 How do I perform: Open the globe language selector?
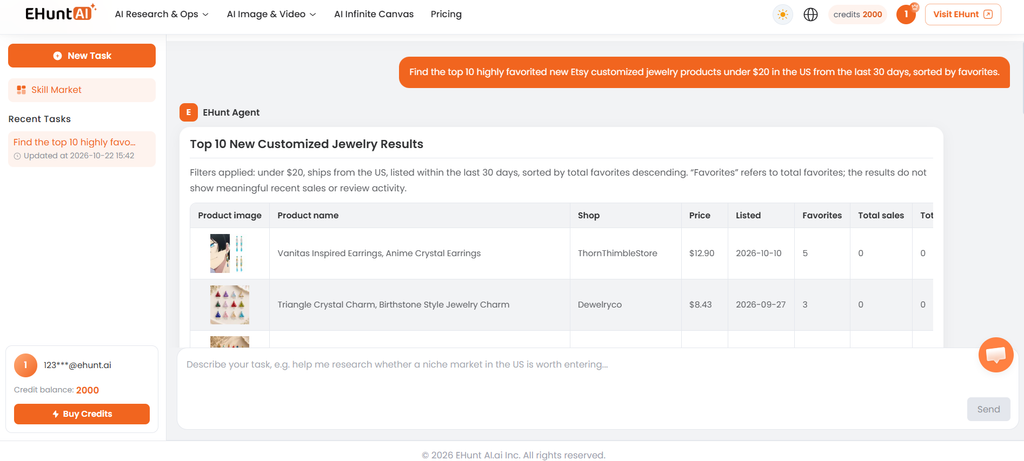click(810, 14)
